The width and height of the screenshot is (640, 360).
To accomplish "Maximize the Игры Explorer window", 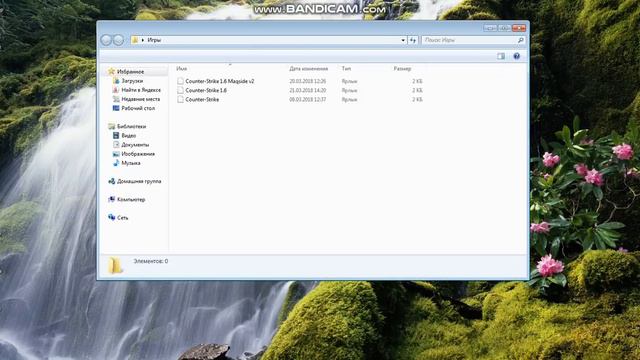I will (x=504, y=28).
